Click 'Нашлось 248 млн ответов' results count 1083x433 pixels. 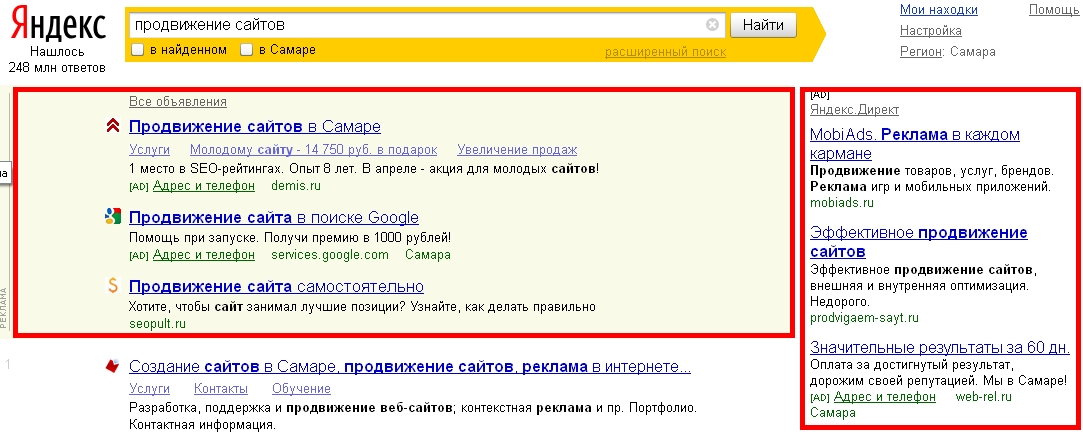coord(57,59)
